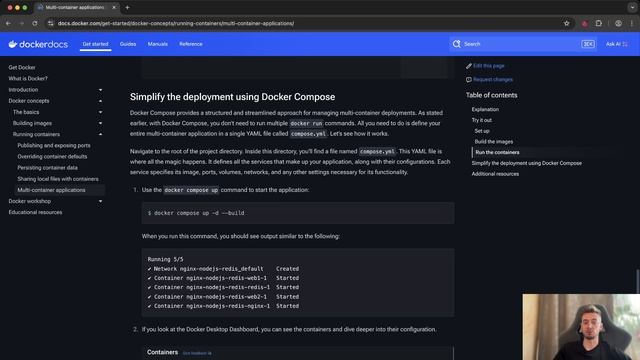This screenshot has width=640, height=360.
Task: Click the browser forward arrow
Action: coord(22,24)
